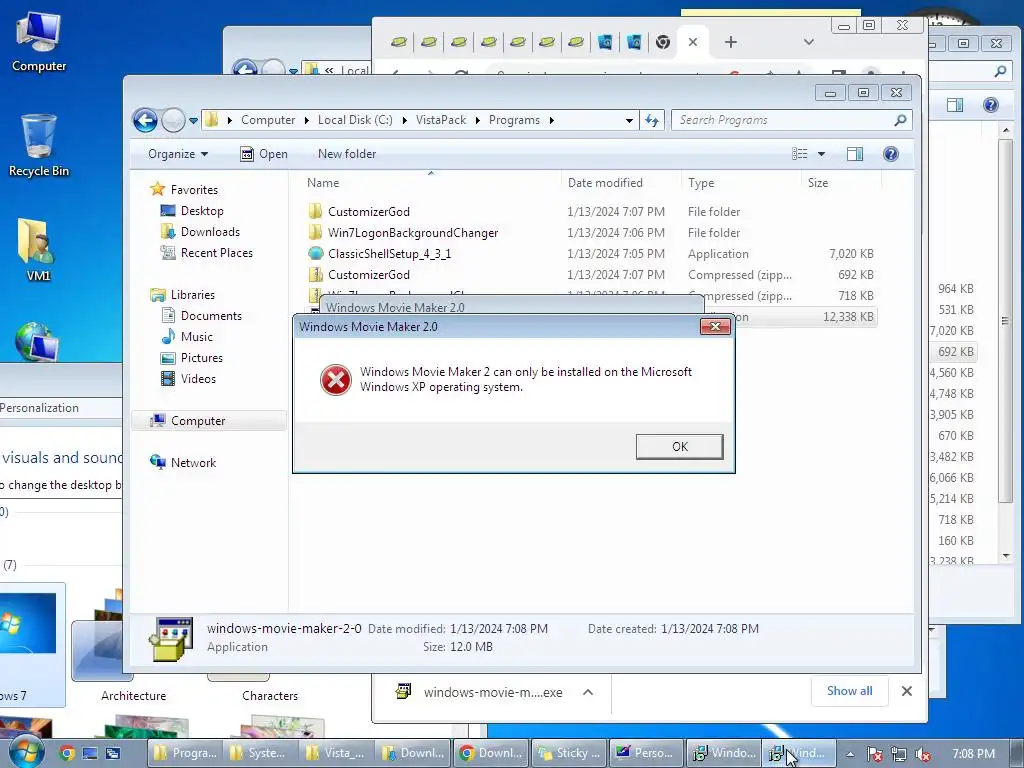Open a new tab in Chrome
The height and width of the screenshot is (768, 1024).
coord(731,42)
